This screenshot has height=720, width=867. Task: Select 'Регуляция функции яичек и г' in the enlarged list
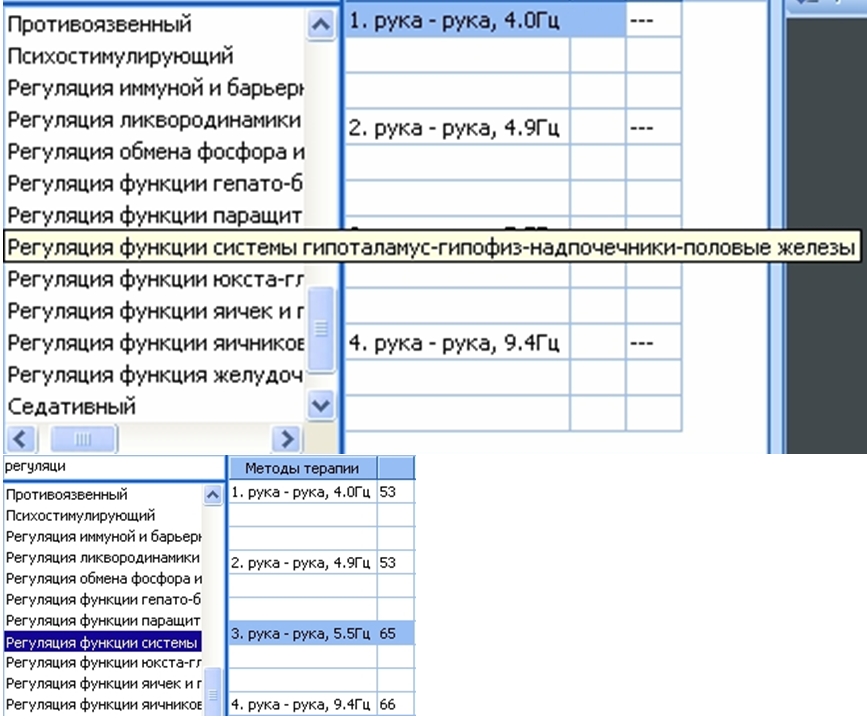[x=154, y=311]
